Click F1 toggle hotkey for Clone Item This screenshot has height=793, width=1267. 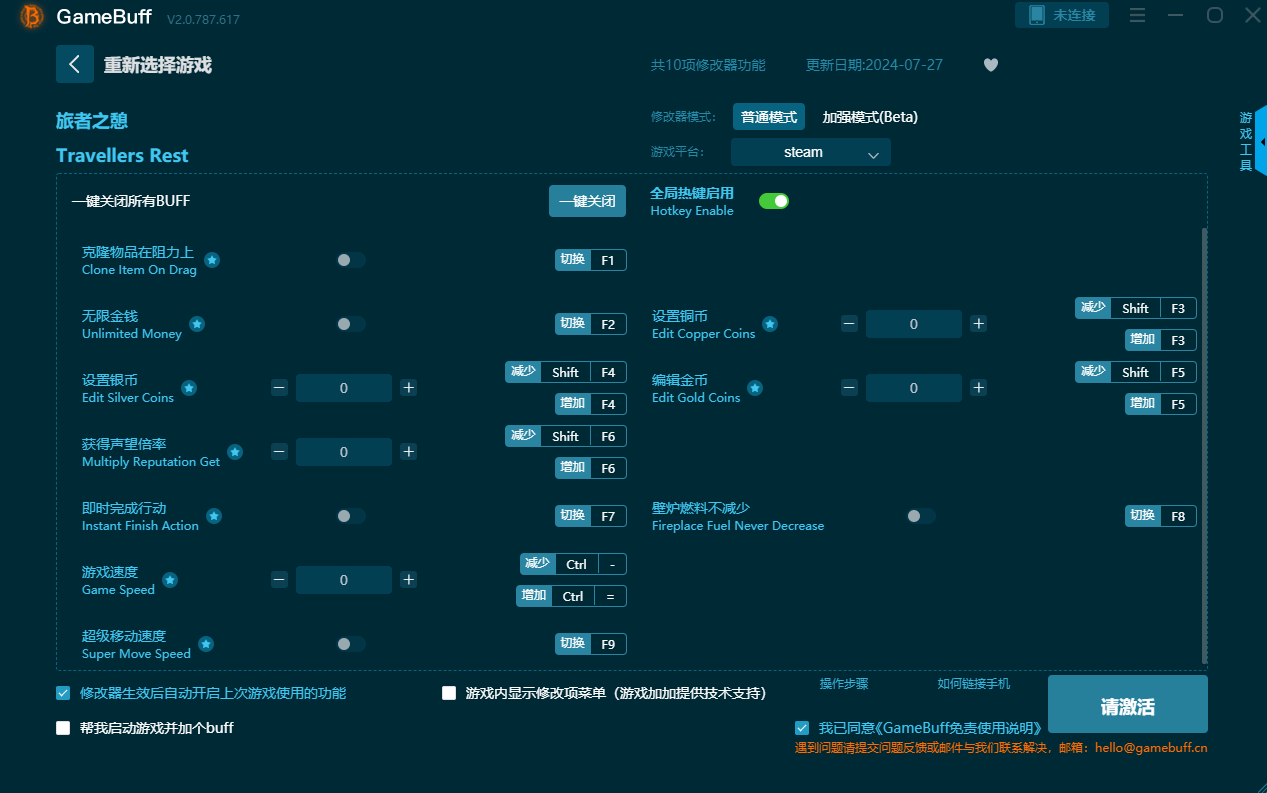[x=591, y=260]
